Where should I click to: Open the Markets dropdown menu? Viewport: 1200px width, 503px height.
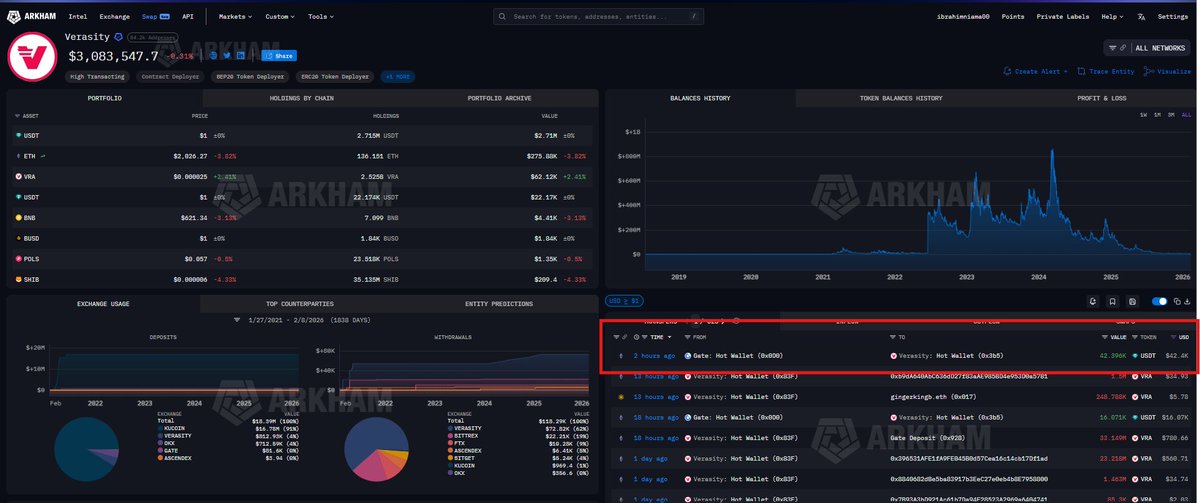pyautogui.click(x=236, y=17)
